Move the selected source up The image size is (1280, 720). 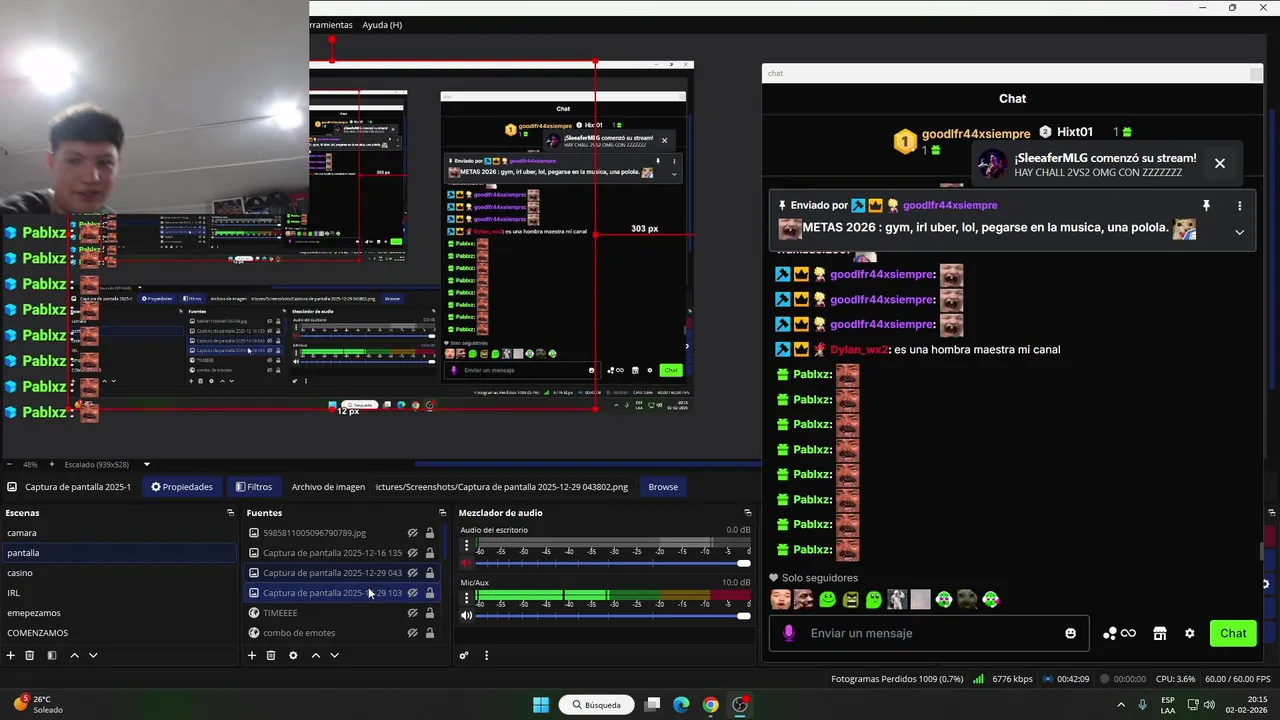click(x=316, y=655)
